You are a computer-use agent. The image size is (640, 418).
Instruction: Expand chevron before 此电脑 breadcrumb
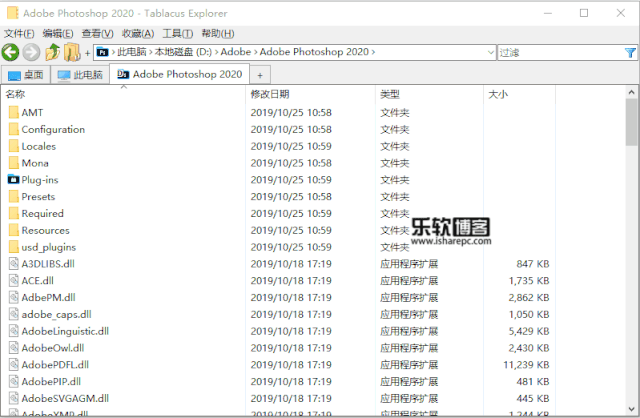coord(113,52)
